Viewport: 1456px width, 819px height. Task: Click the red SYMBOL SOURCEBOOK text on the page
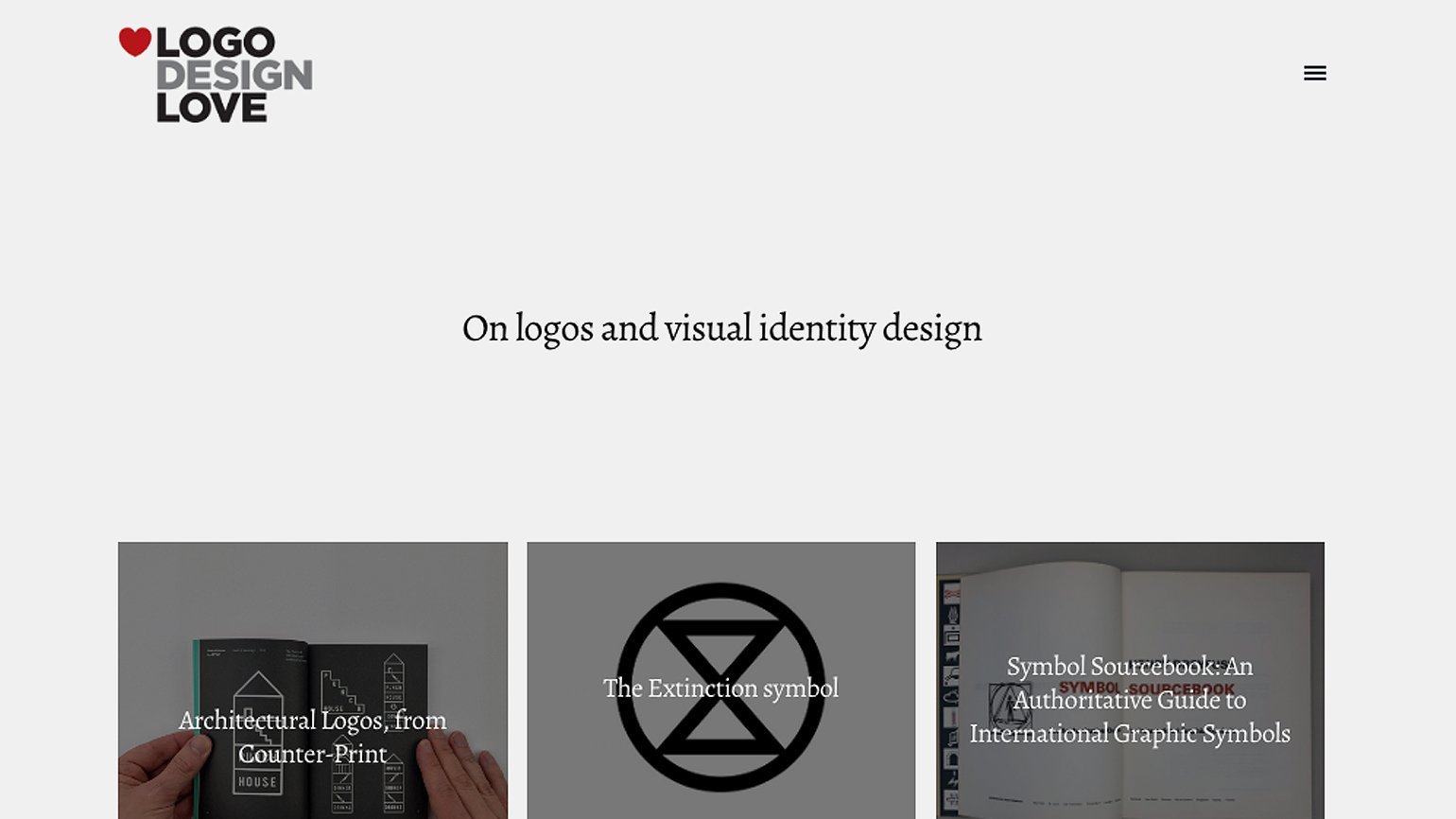pyautogui.click(x=1146, y=688)
